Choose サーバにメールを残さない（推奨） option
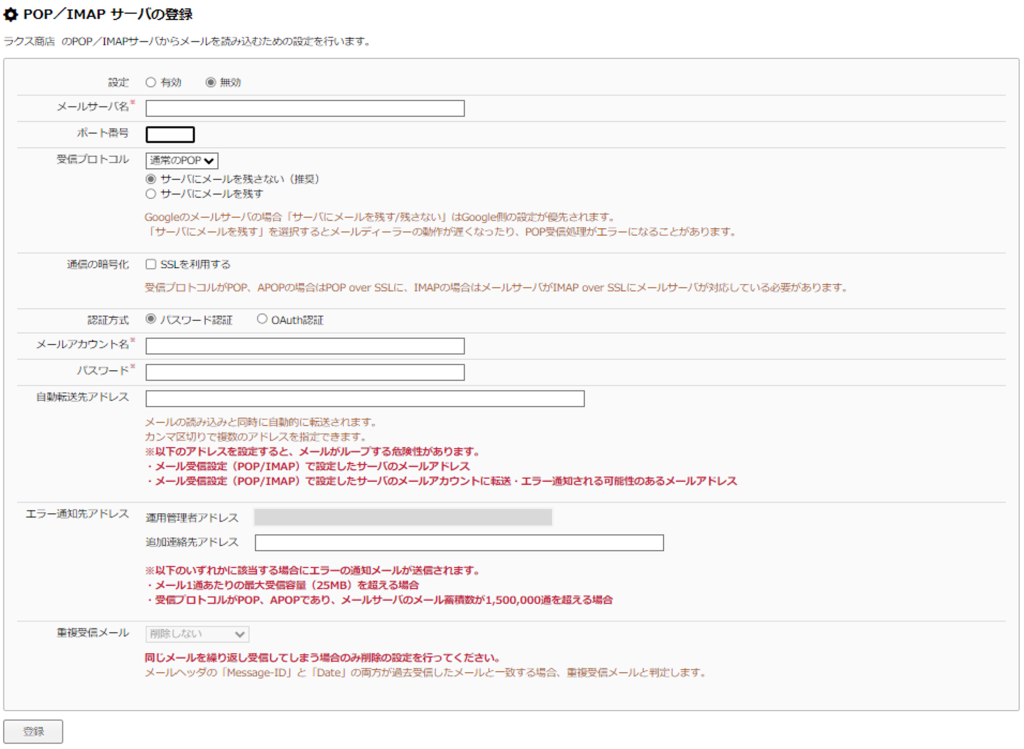The height and width of the screenshot is (749, 1024). pos(151,178)
